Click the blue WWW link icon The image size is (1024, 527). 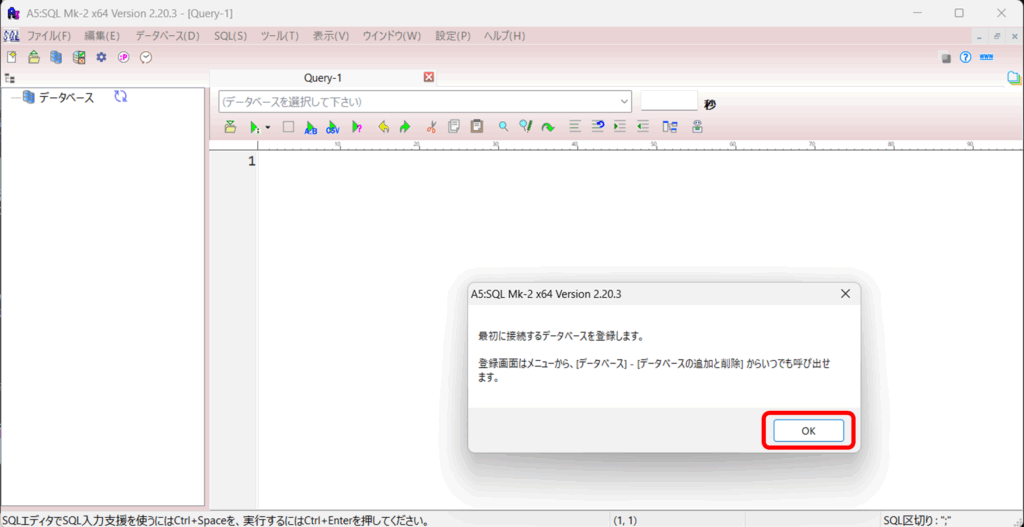coord(986,57)
